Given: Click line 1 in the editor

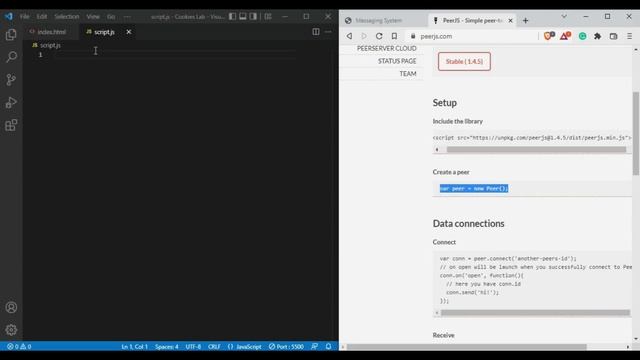Looking at the screenshot, I should (176, 55).
